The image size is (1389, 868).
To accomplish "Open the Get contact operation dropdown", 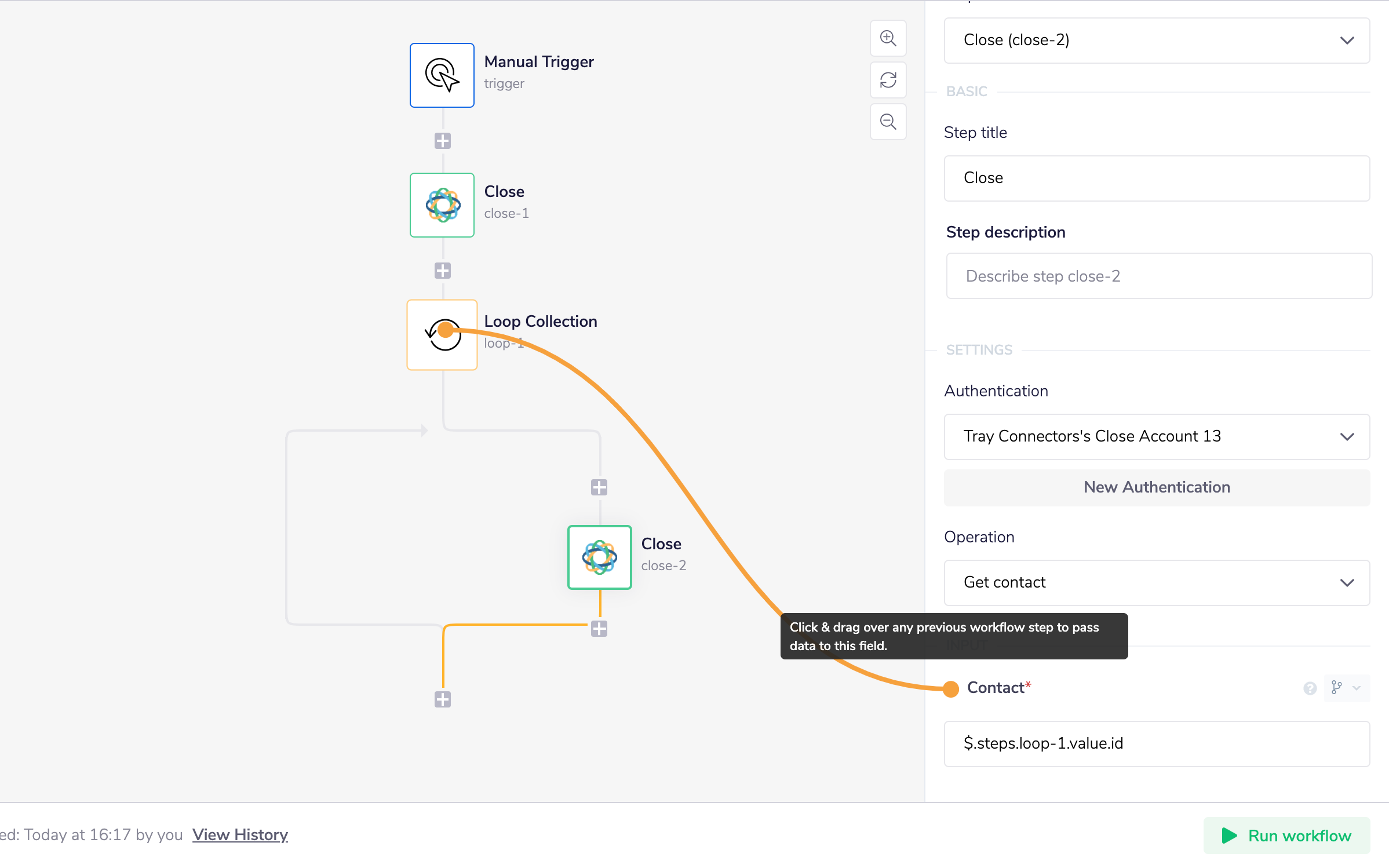I will pos(1156,583).
